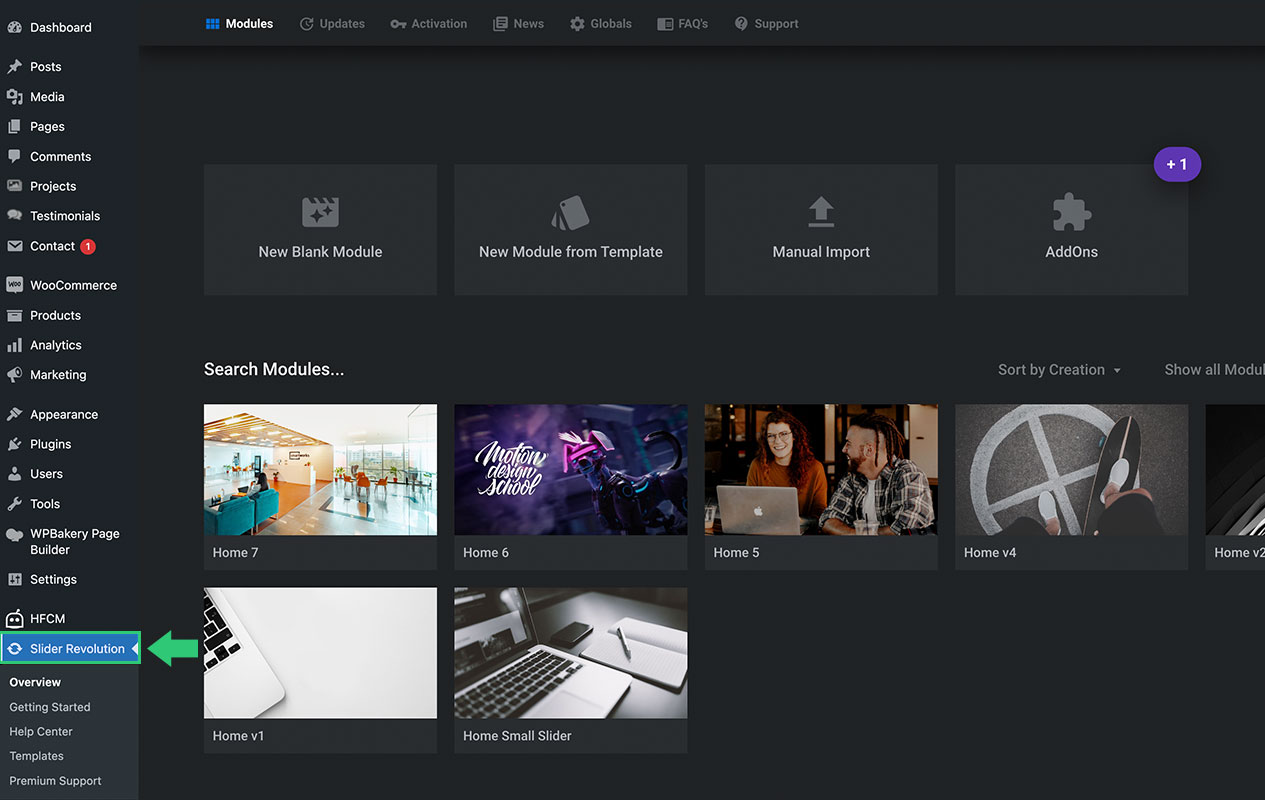Screen dimensions: 1265x800
Task: Open the Show all Modules filter dropdown
Action: (1214, 370)
